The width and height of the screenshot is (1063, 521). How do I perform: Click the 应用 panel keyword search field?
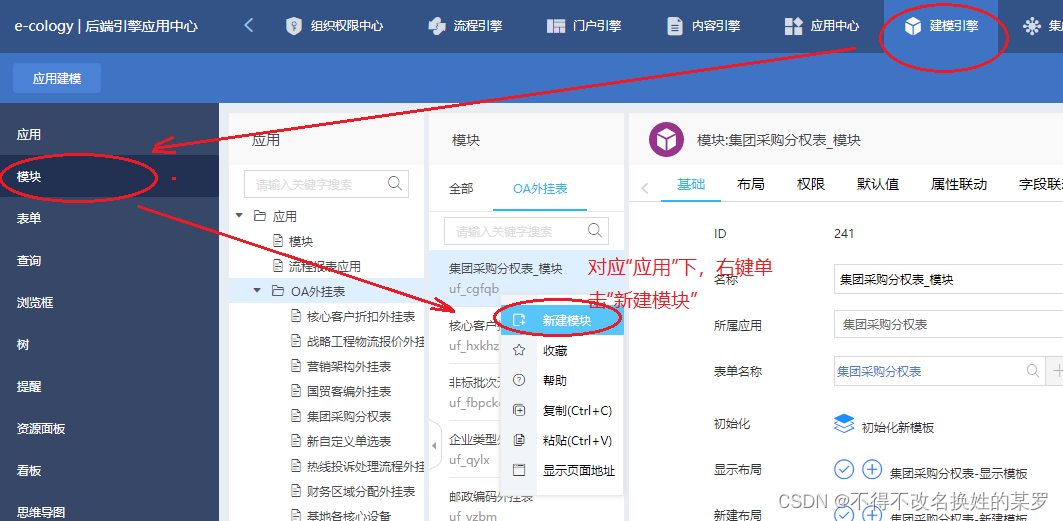(x=326, y=184)
